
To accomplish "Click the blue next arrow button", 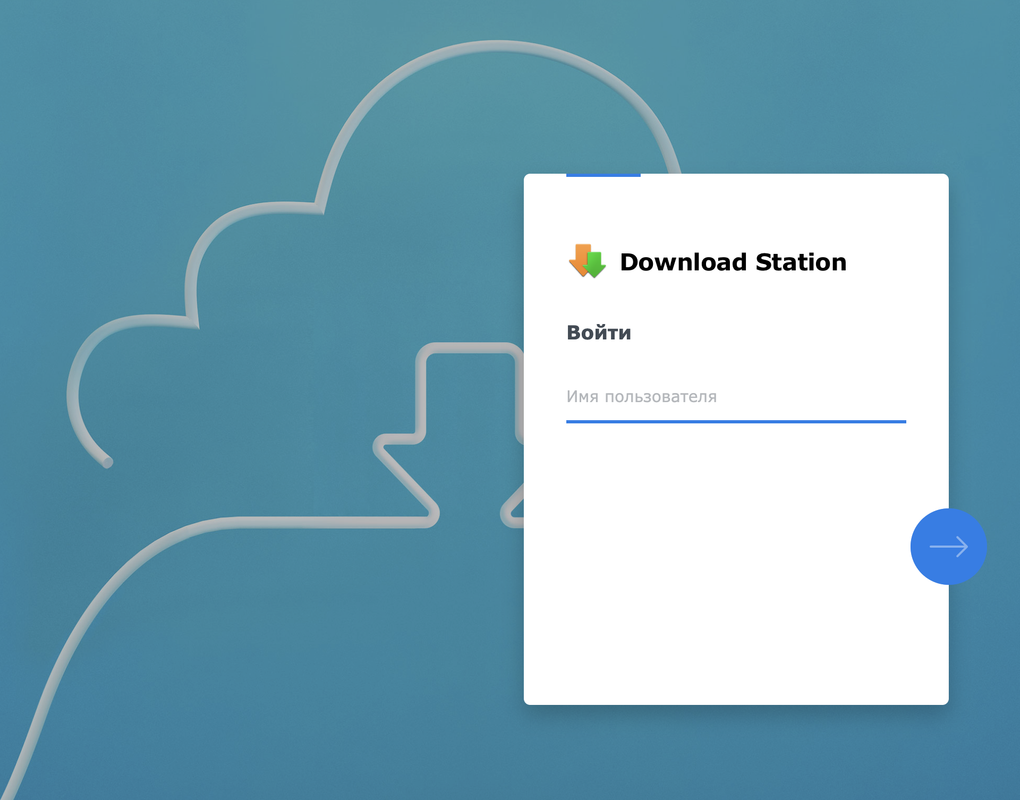I will pyautogui.click(x=948, y=546).
